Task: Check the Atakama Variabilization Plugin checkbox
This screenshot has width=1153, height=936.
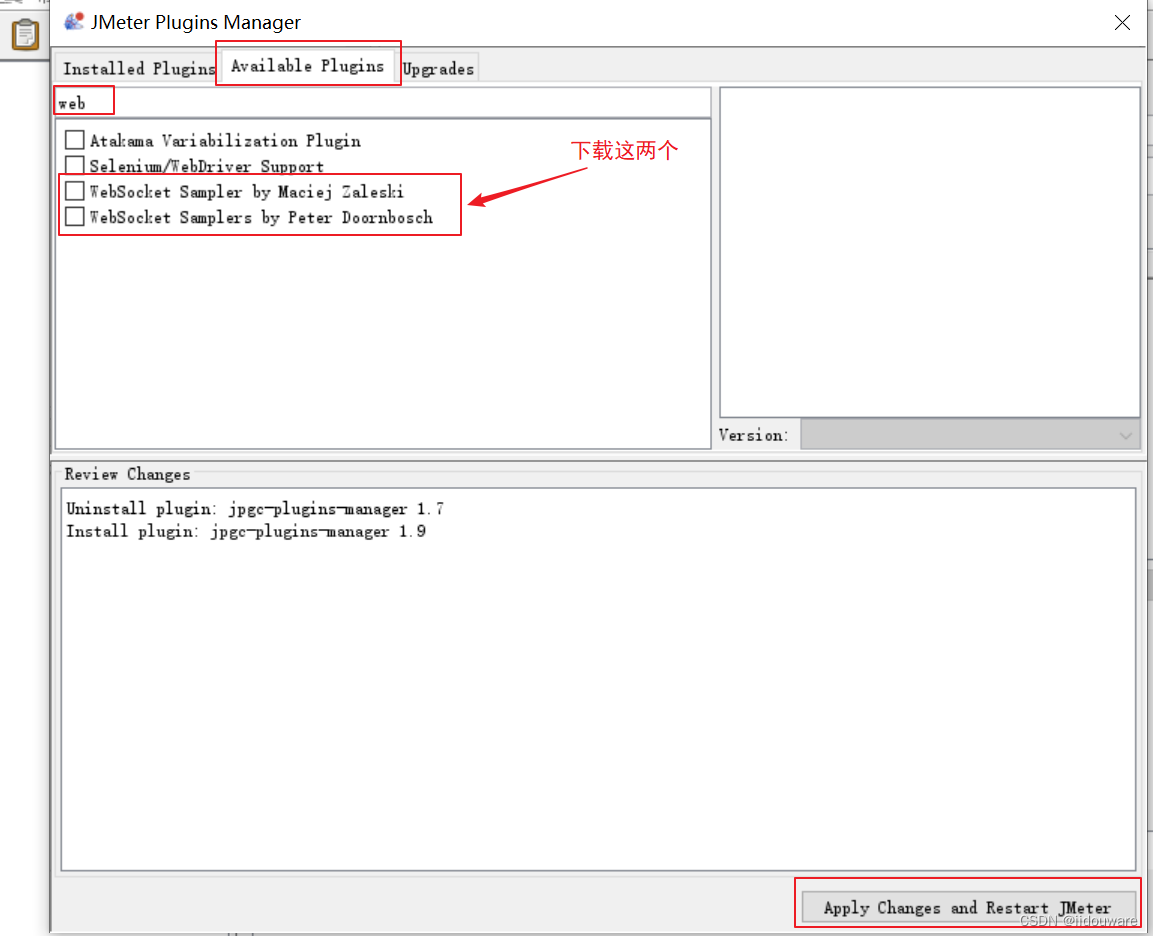Action: click(75, 140)
